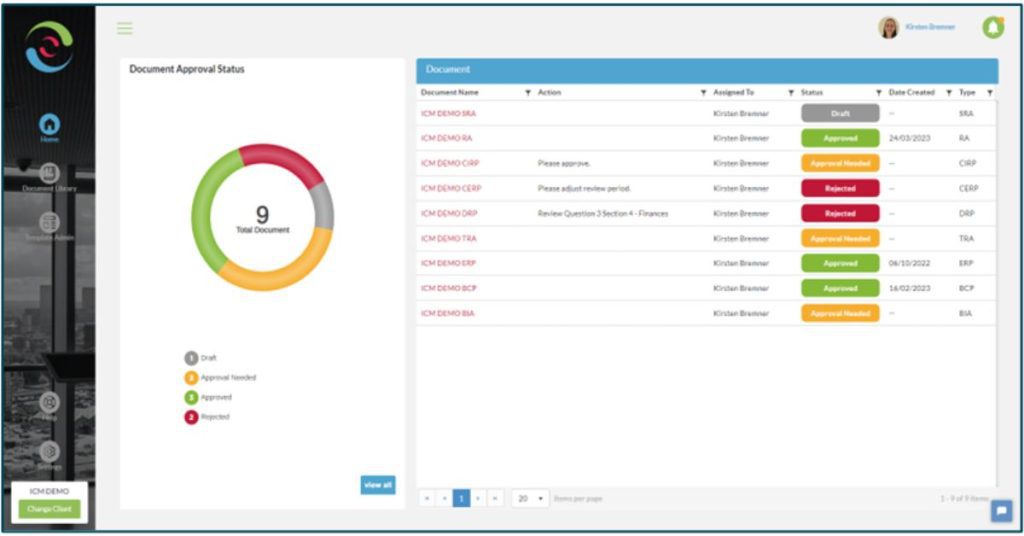1024x536 pixels.
Task: Sort by the Document Name header
Action: click(449, 93)
